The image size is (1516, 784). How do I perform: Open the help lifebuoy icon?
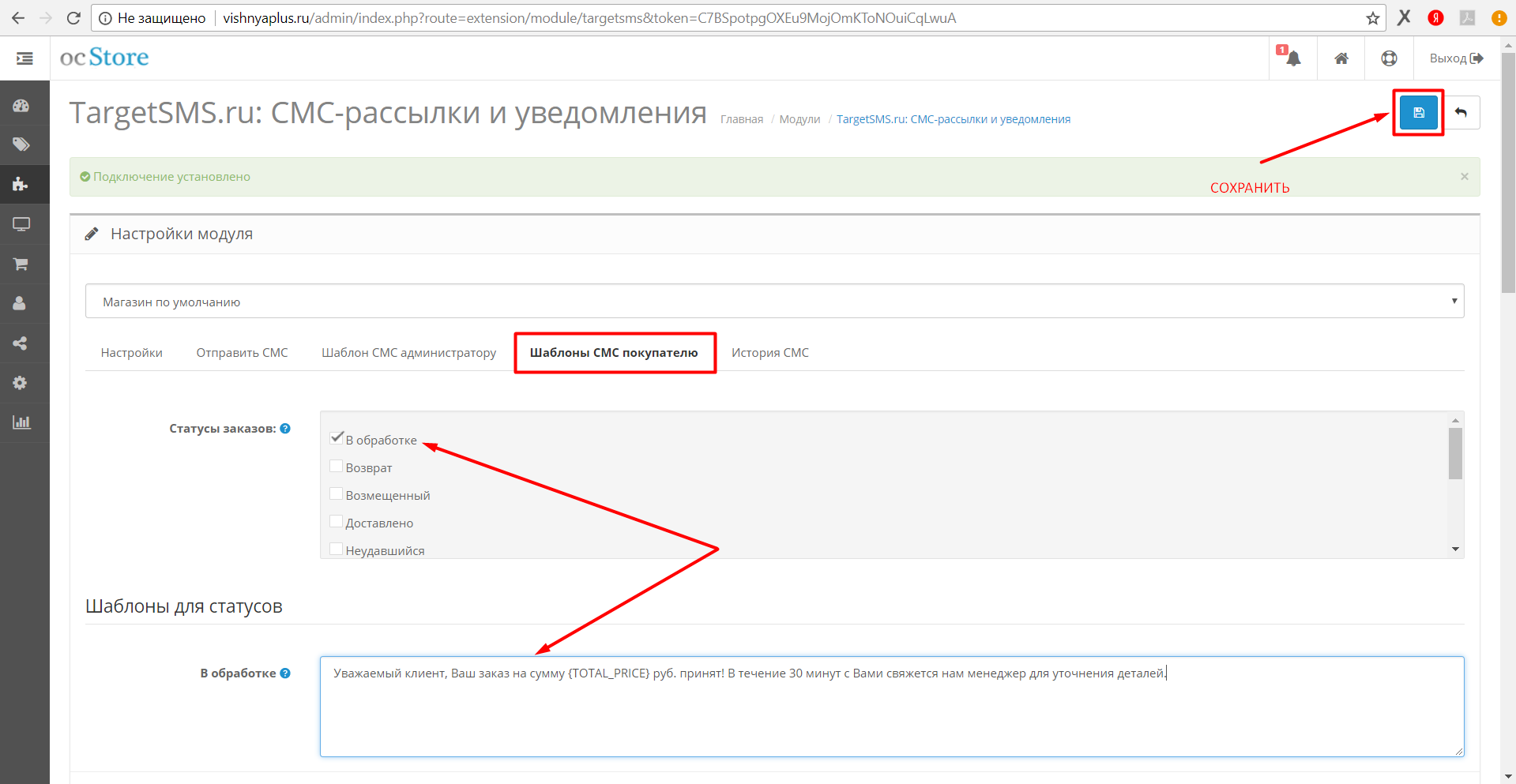coord(1389,58)
